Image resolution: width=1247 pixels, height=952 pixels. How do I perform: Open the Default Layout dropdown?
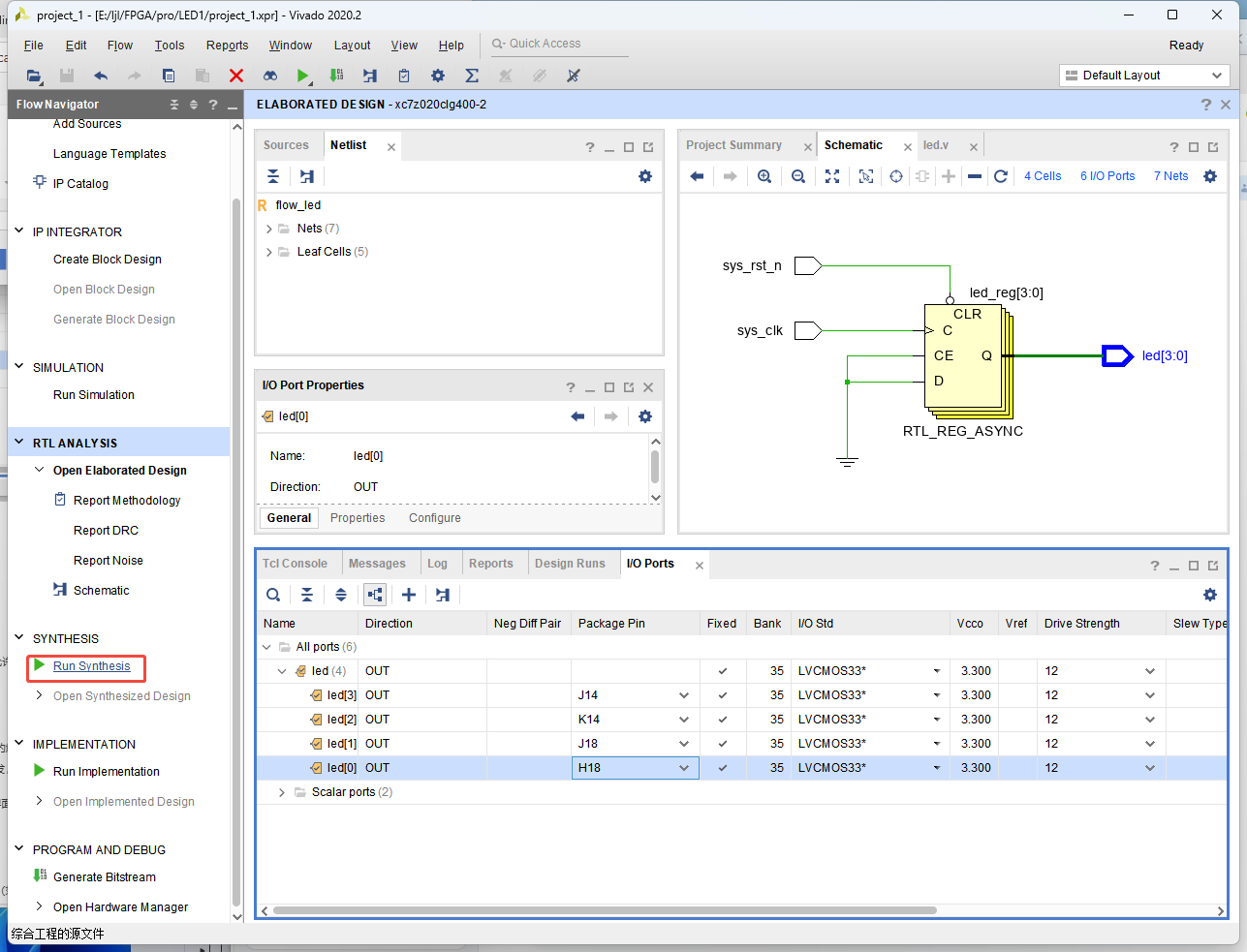[1145, 76]
